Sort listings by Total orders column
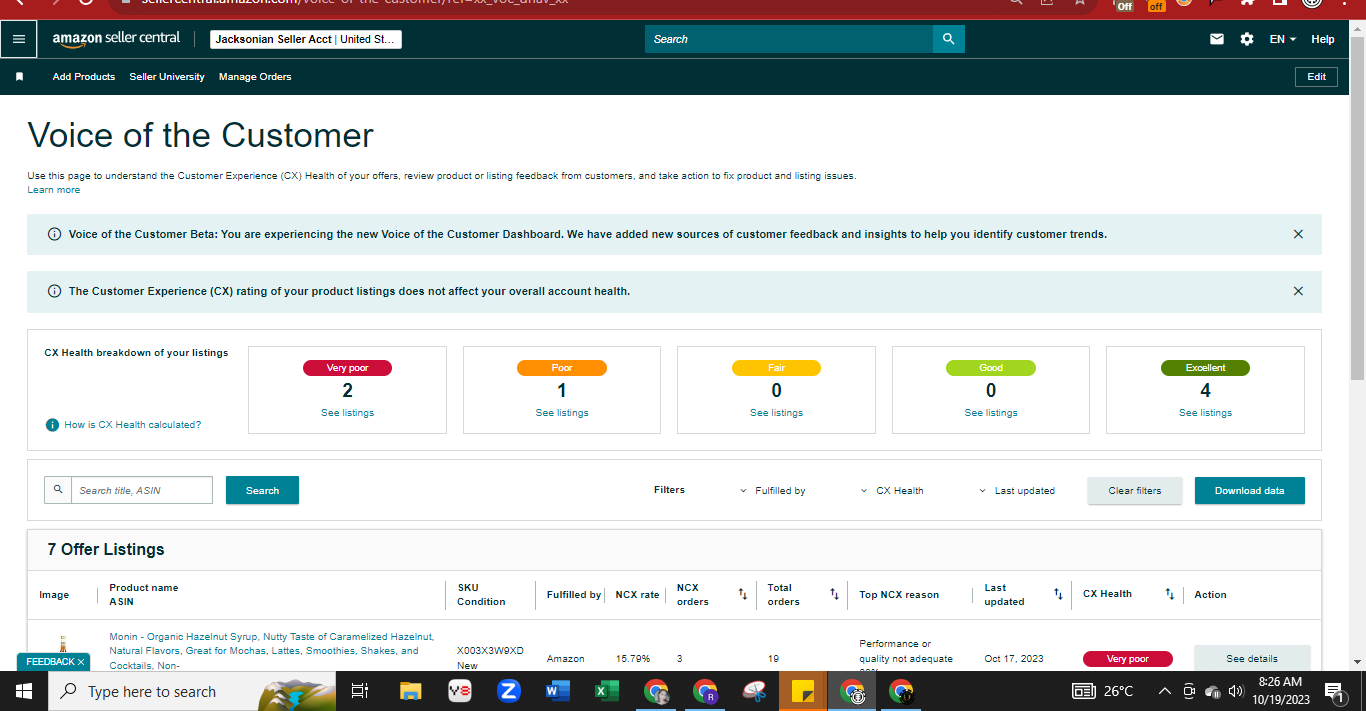Image resolution: width=1366 pixels, height=711 pixels. pyautogui.click(x=834, y=594)
